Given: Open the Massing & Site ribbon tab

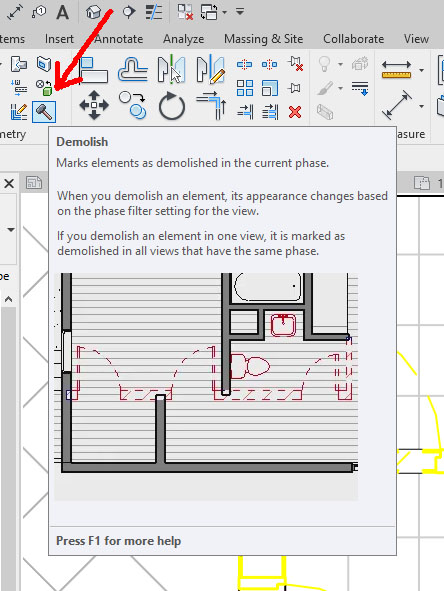Looking at the screenshot, I should 263,39.
